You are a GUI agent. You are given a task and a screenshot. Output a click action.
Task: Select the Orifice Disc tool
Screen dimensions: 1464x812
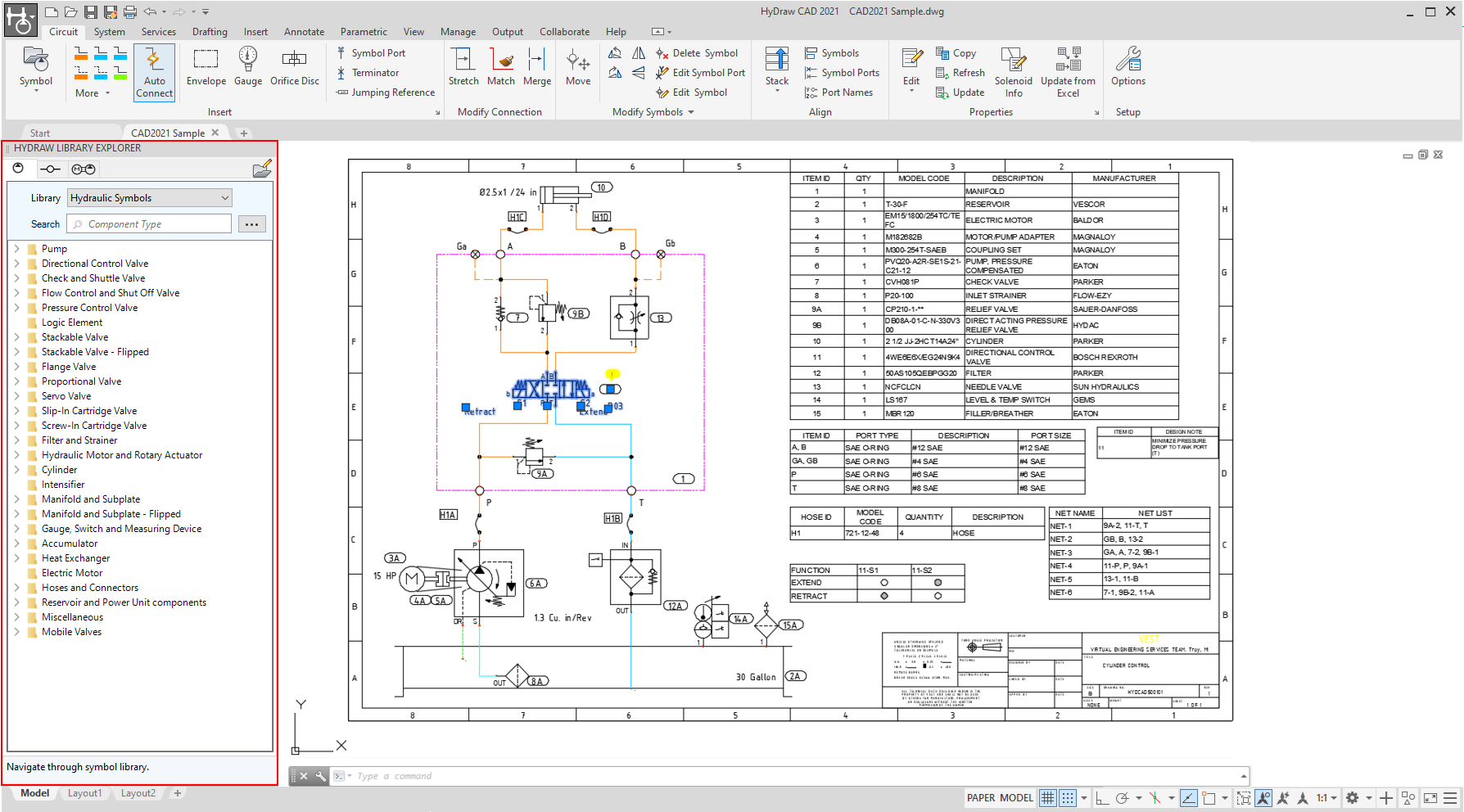tap(295, 66)
